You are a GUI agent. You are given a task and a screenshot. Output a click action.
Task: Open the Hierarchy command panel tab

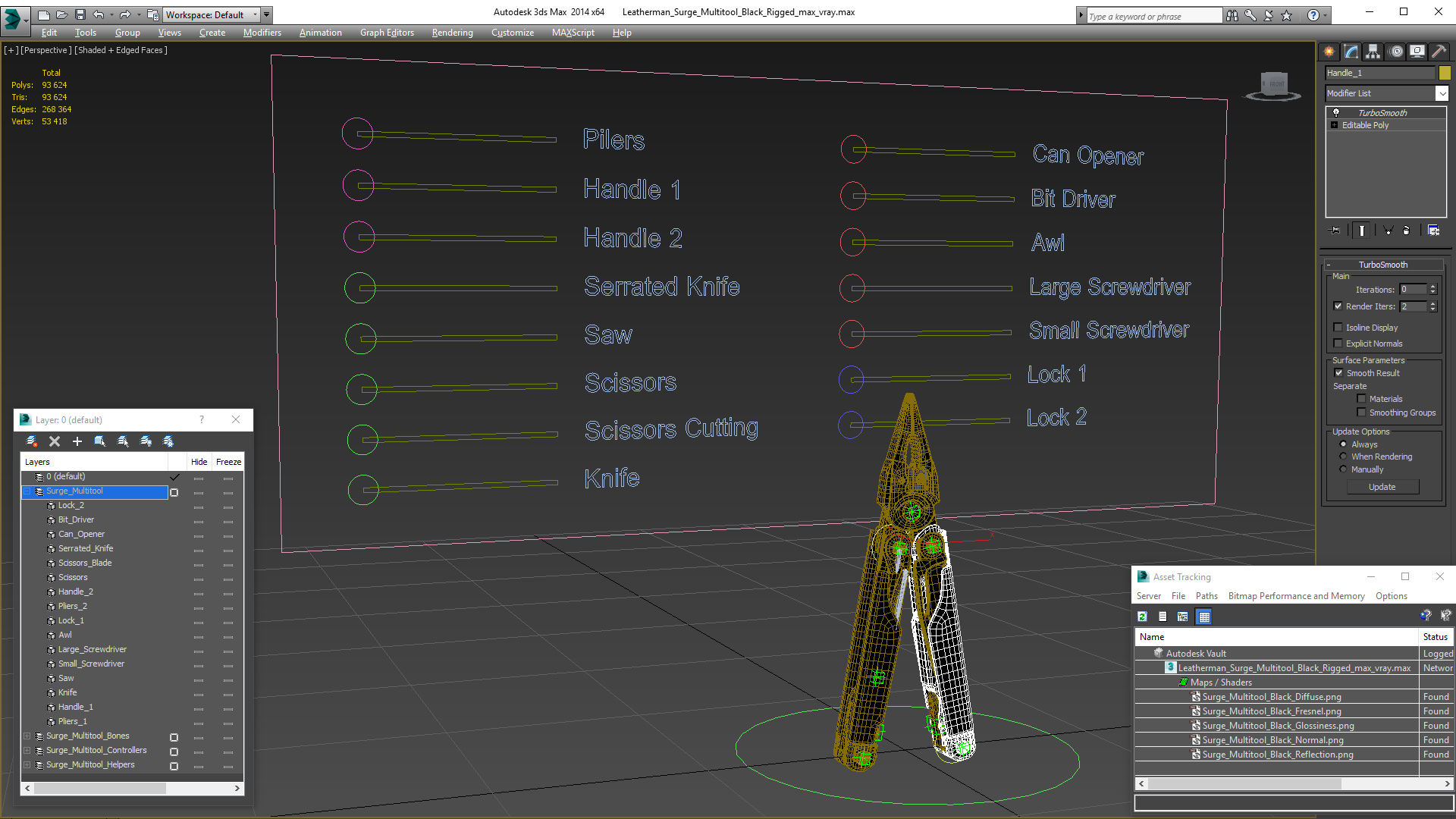pos(1373,52)
